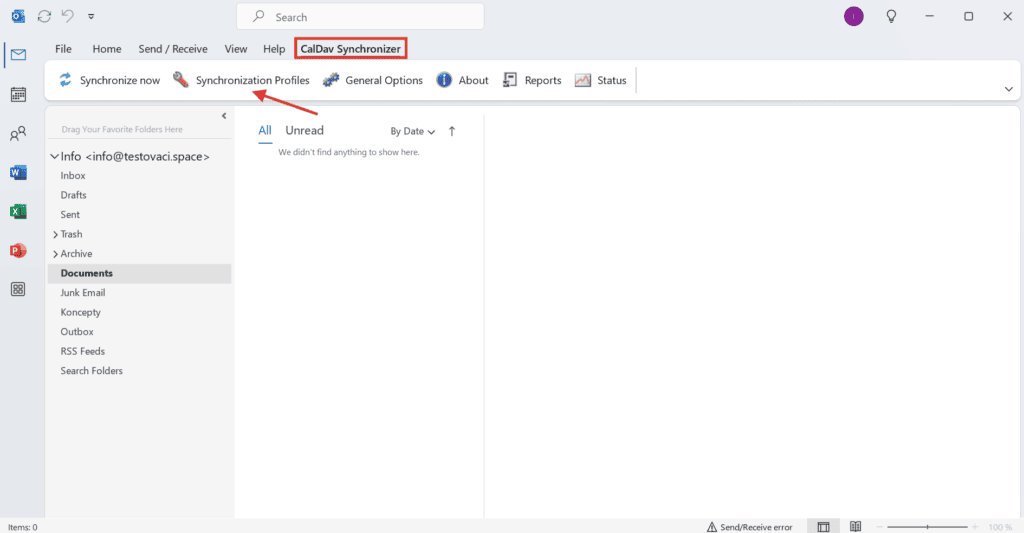Select the Documents folder

(140, 274)
